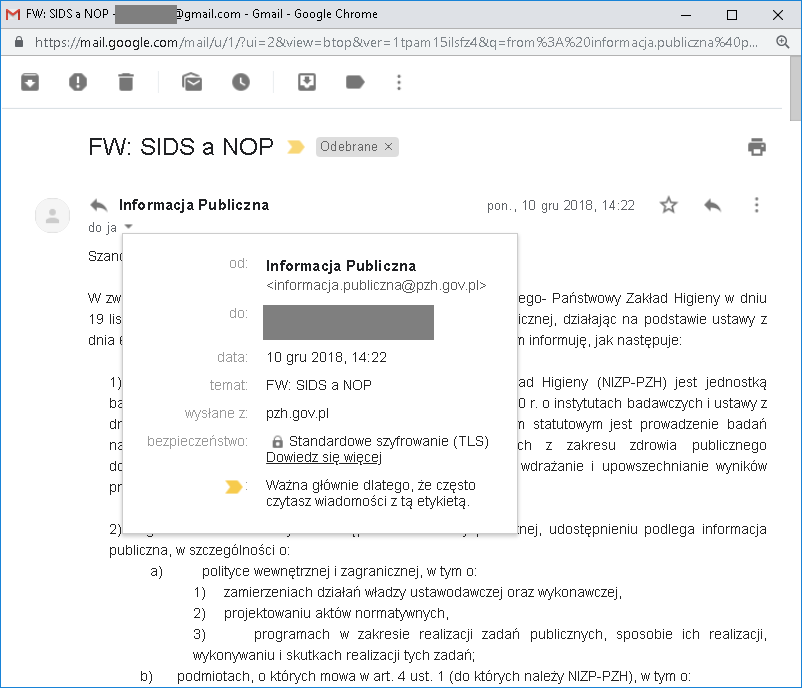The height and width of the screenshot is (688, 802).
Task: Remove the Odebrane label with its X
Action: (x=390, y=147)
